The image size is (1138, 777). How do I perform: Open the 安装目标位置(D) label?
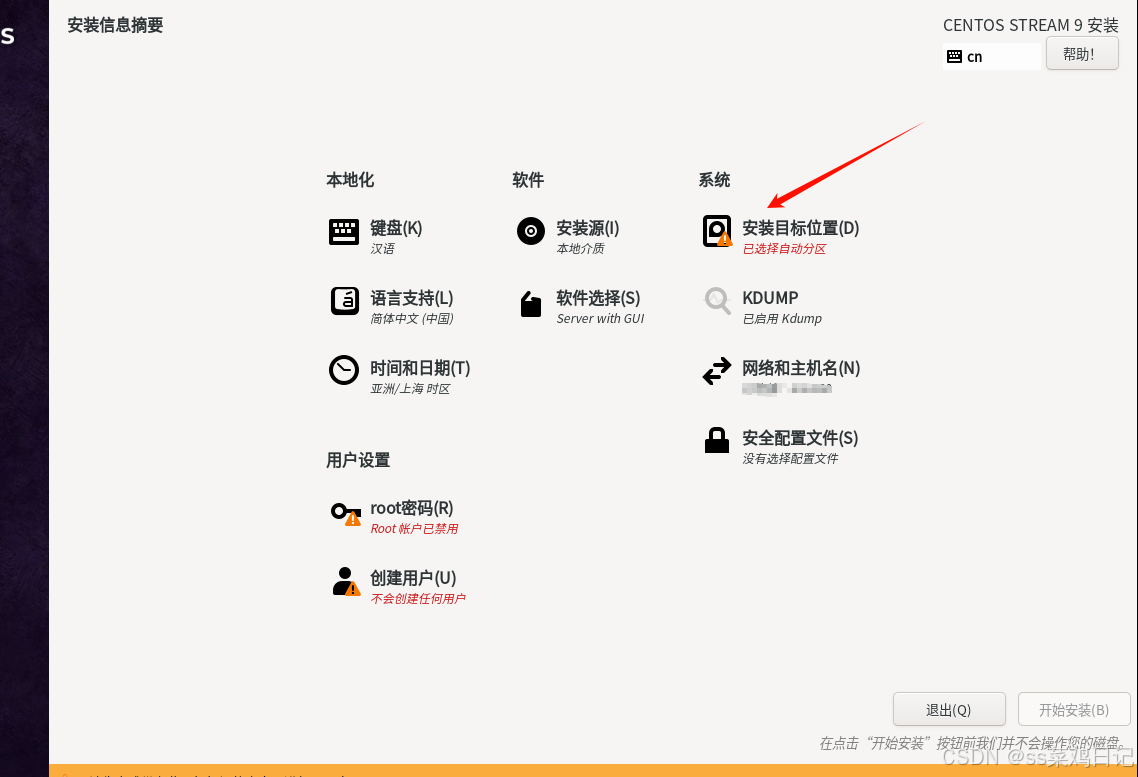coord(801,228)
